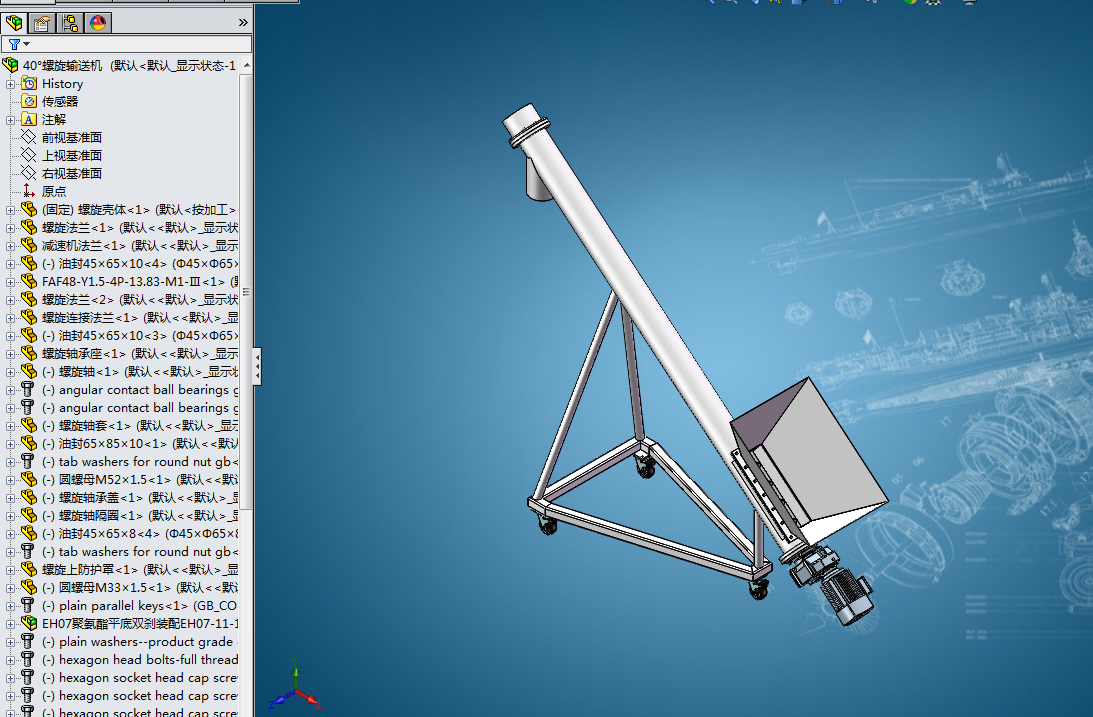The width and height of the screenshot is (1093, 717).
Task: Expand the 注解 annotations node
Action: (x=10, y=121)
